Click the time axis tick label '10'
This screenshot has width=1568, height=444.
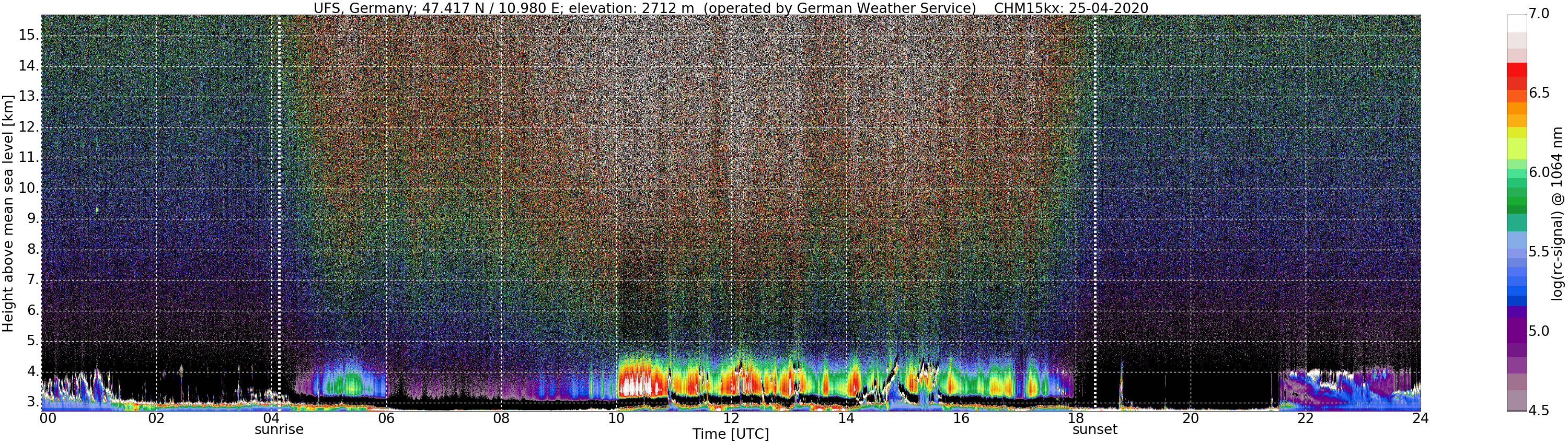[x=616, y=418]
